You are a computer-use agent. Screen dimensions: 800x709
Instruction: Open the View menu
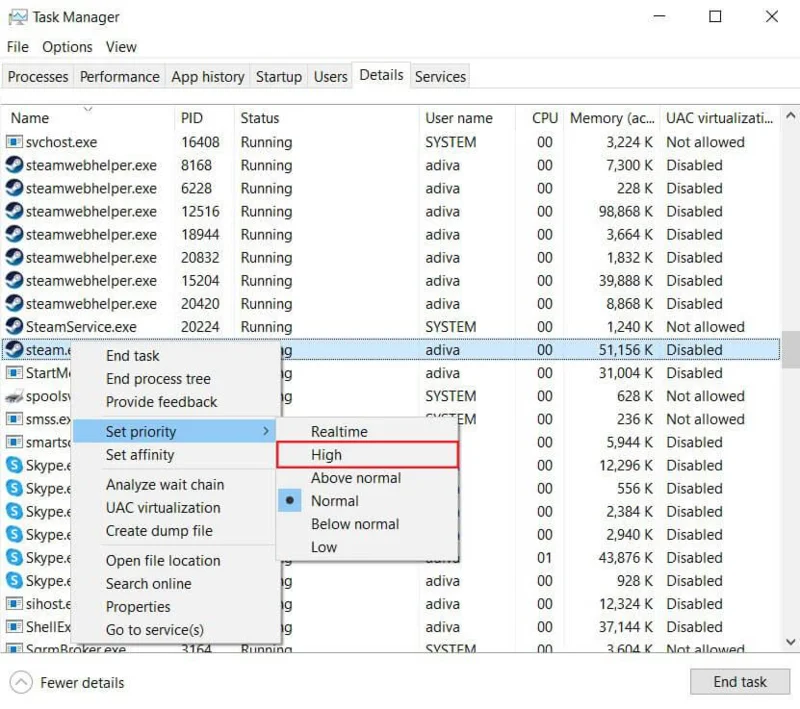121,47
